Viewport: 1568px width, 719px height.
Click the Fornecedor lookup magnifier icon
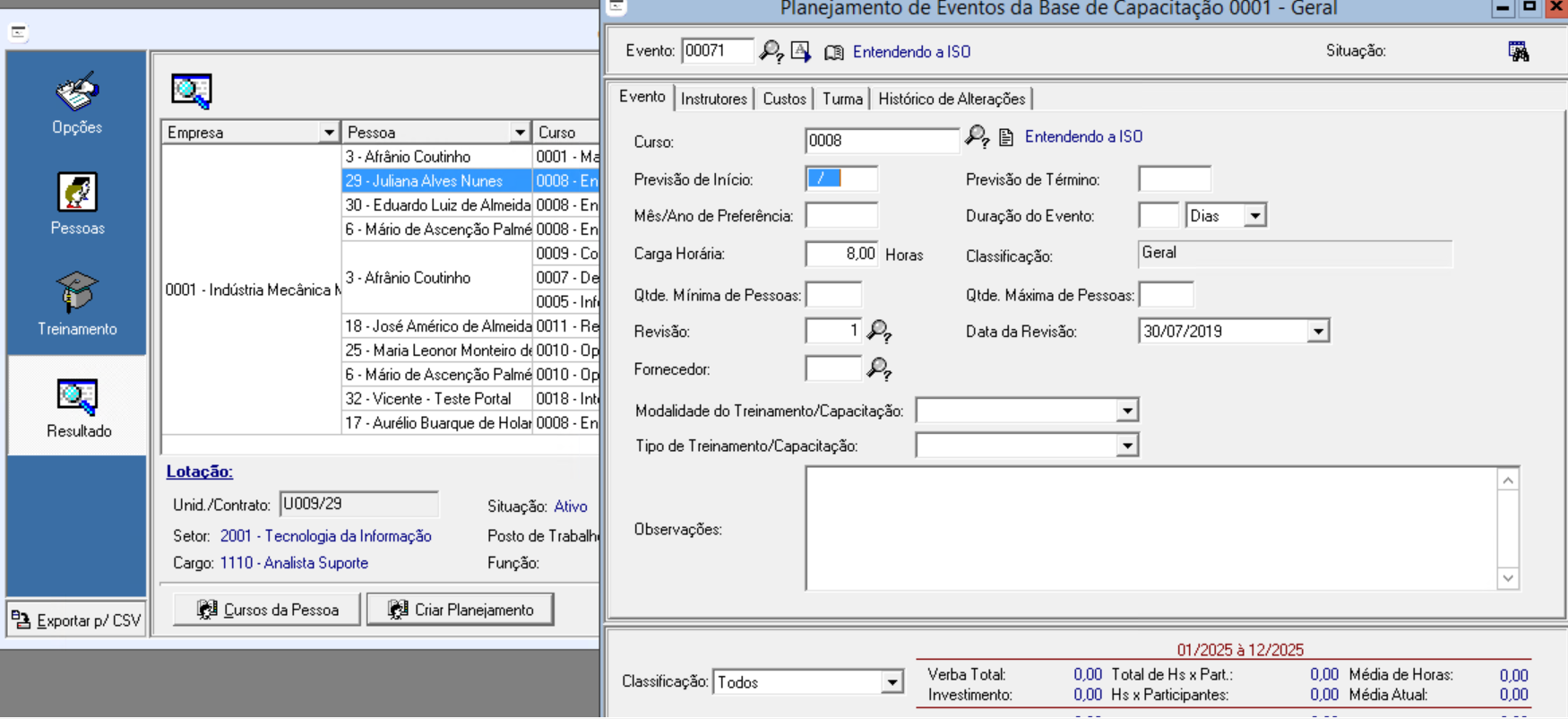(x=879, y=369)
